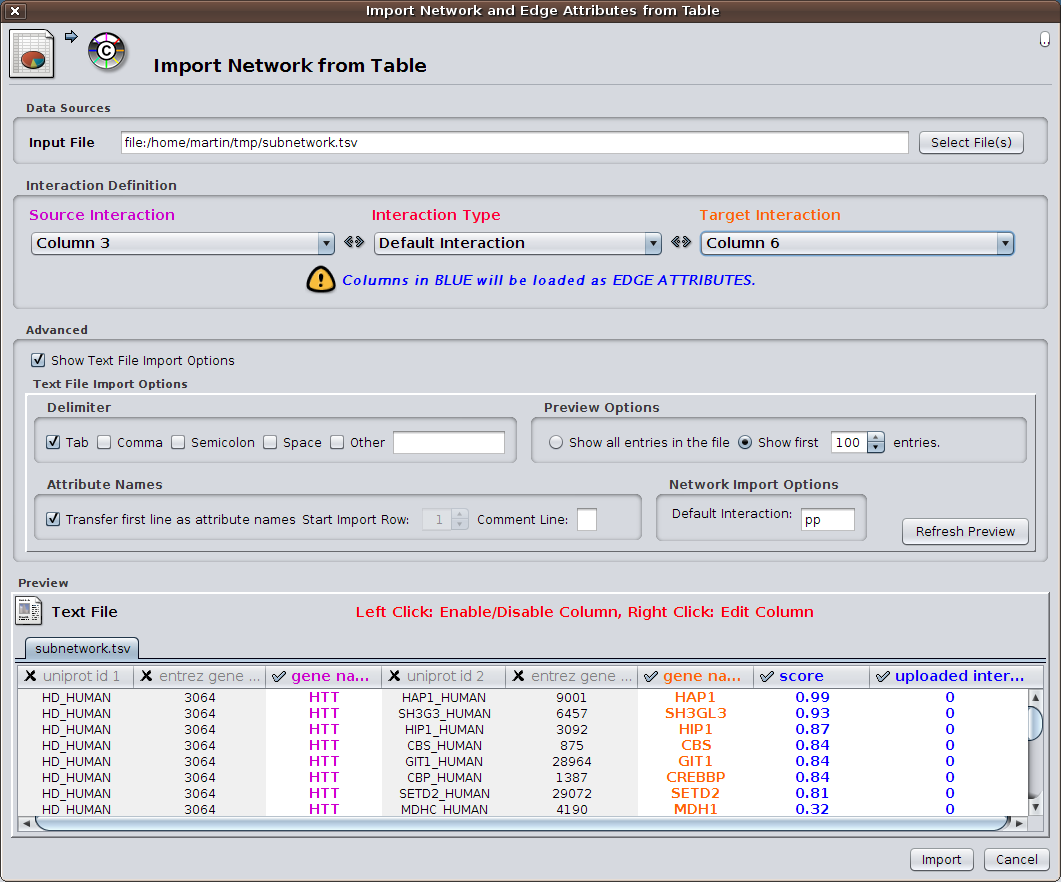The image size is (1061, 882).
Task: Open the Target Interaction Column 6 dropdown
Action: pyautogui.click(x=857, y=243)
